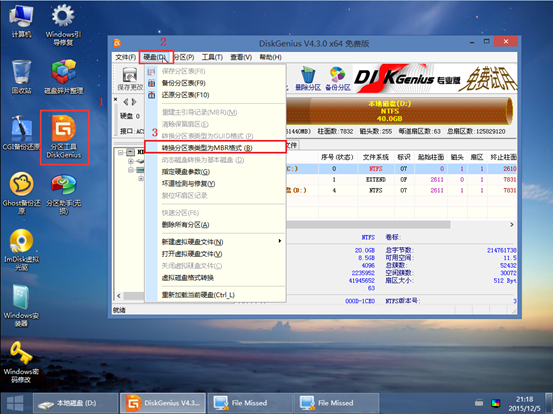Expand 新建虚拟硬盘文件(N) submenu arrow
The width and height of the screenshot is (553, 414).
280,241
